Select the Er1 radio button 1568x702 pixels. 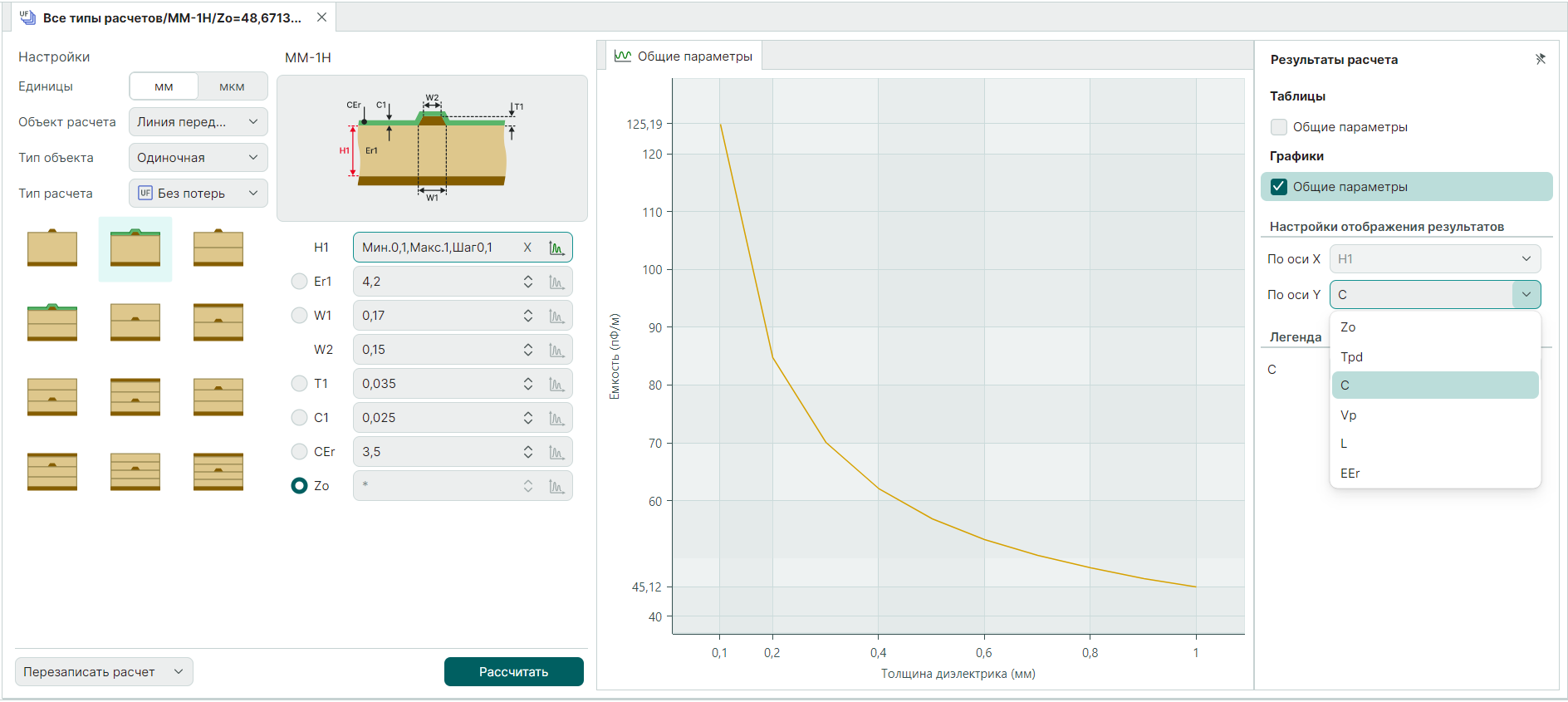pyautogui.click(x=299, y=282)
